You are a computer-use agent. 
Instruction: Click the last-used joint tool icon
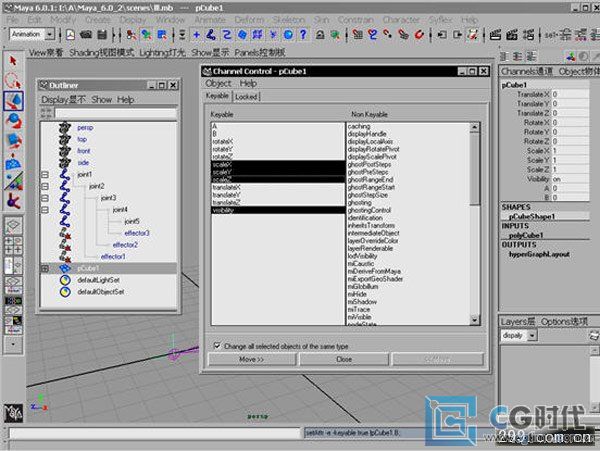pos(13,201)
